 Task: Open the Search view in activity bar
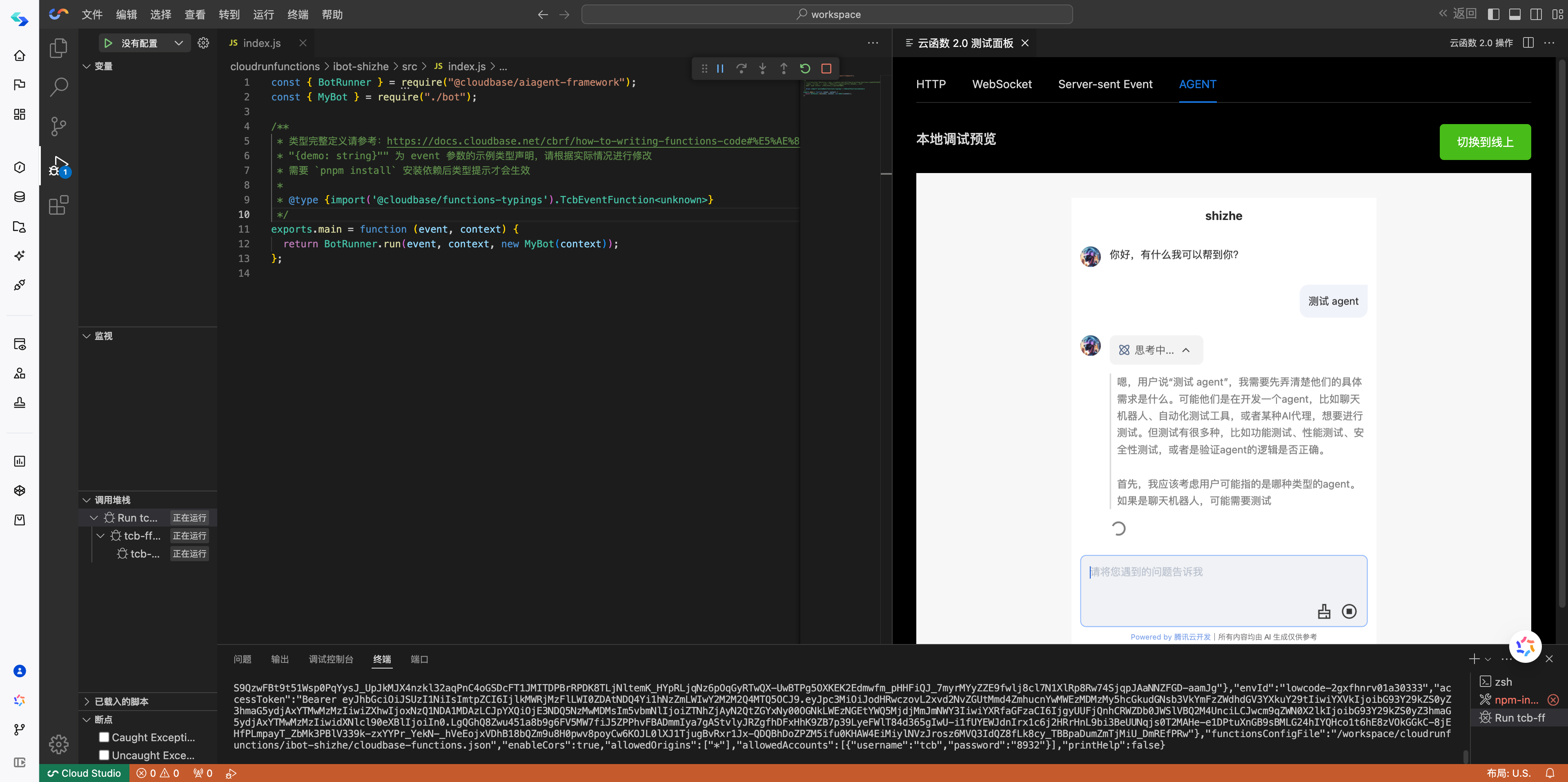point(58,87)
